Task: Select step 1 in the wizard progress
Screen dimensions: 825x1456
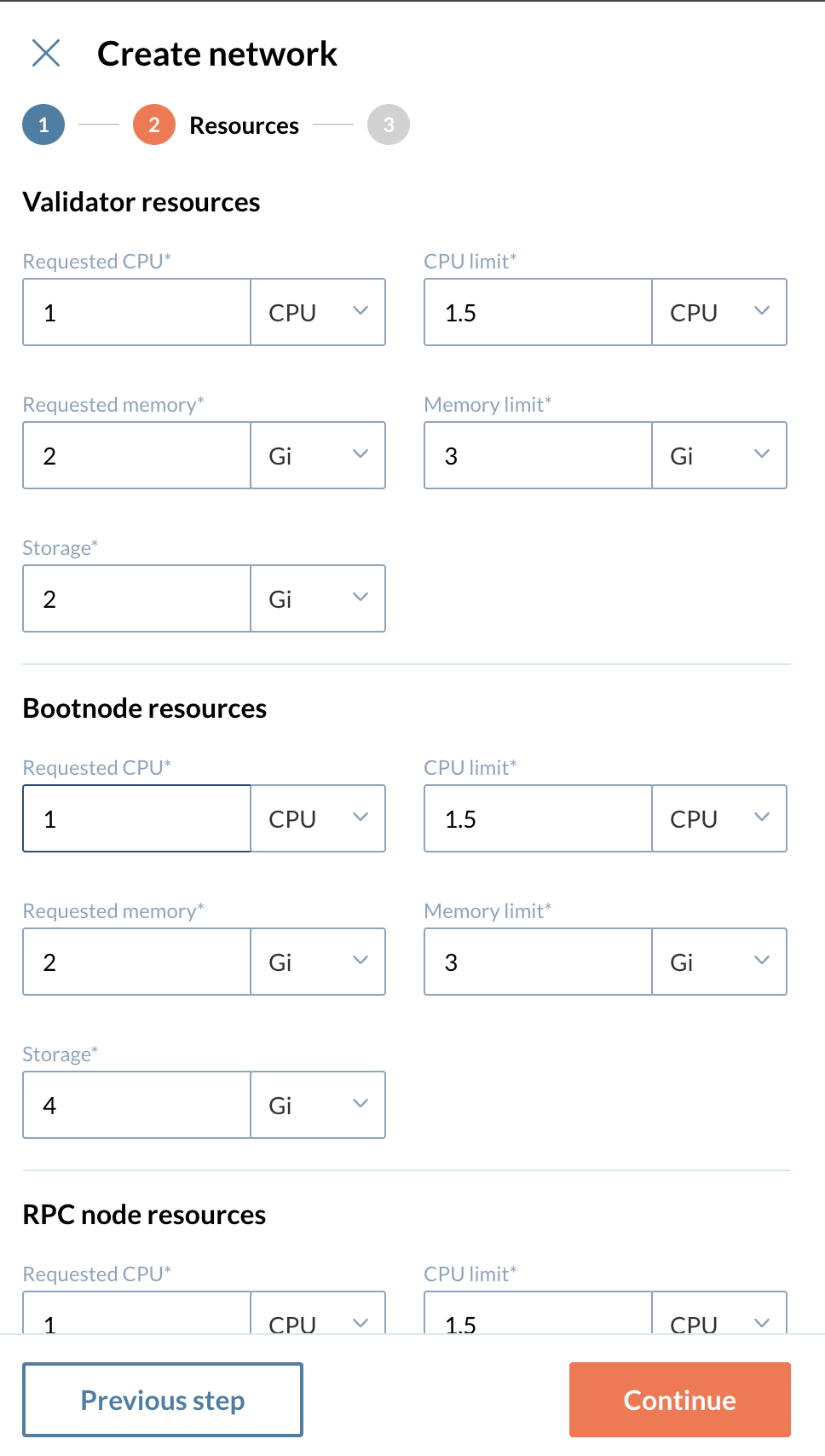Action: point(43,124)
